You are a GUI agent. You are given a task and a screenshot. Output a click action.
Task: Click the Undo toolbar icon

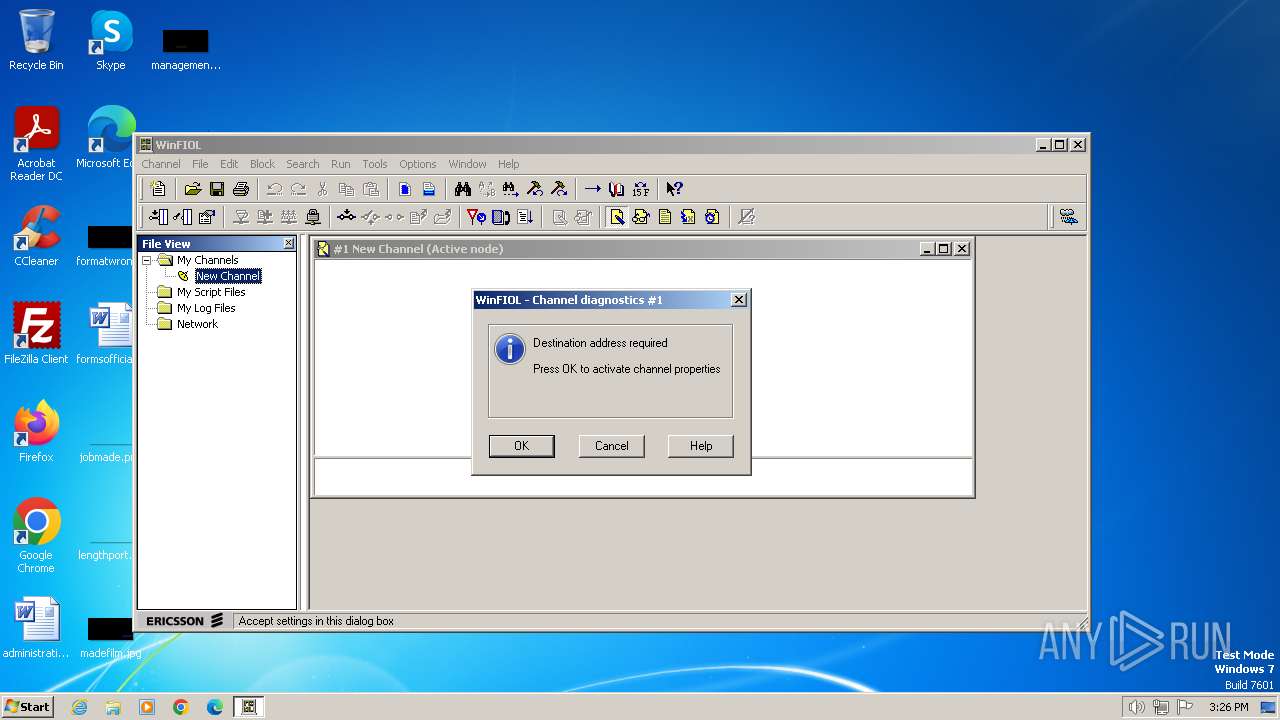(x=274, y=189)
